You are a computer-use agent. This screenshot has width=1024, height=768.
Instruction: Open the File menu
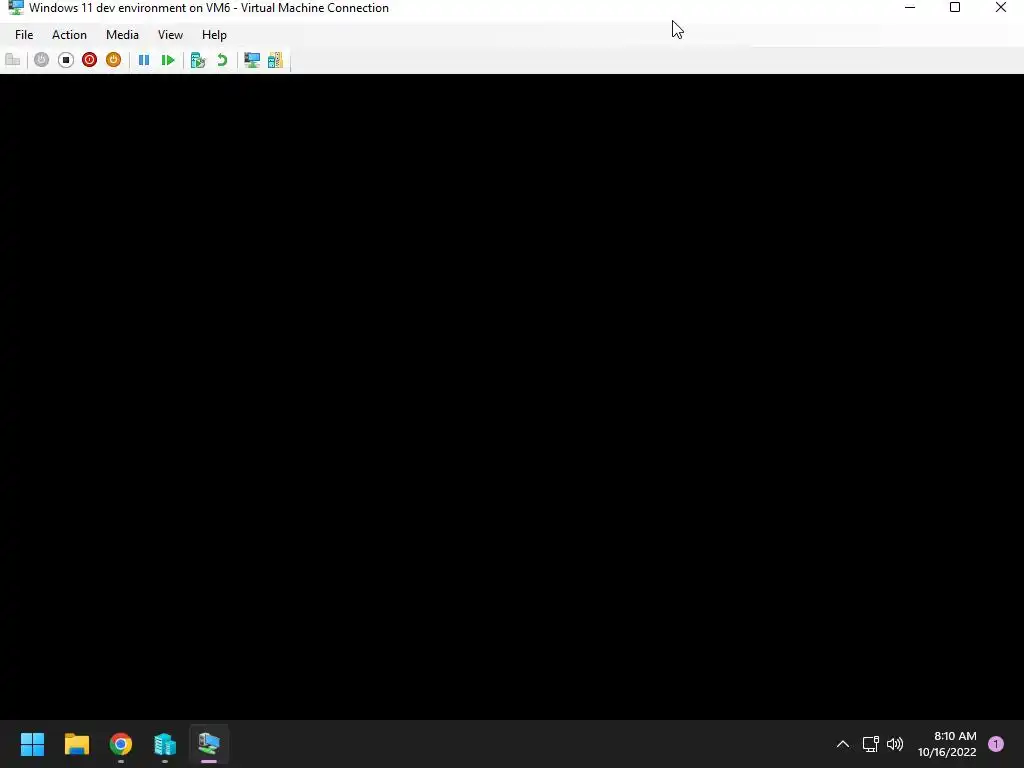pyautogui.click(x=24, y=35)
